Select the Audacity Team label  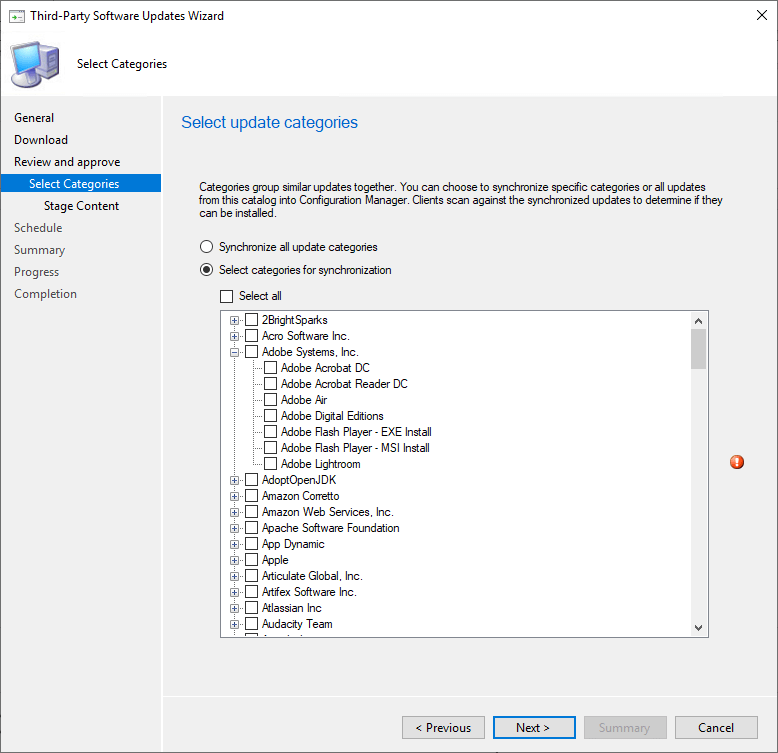point(297,624)
